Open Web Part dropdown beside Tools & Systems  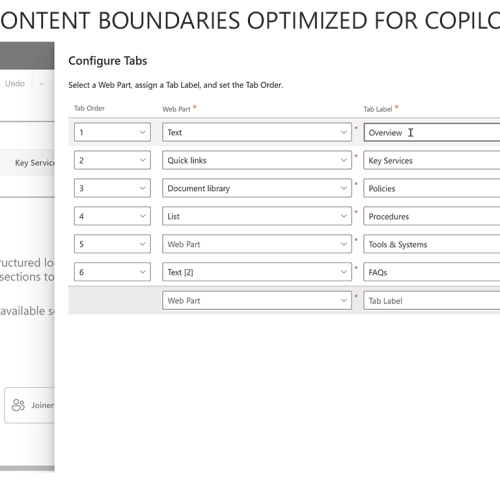257,244
